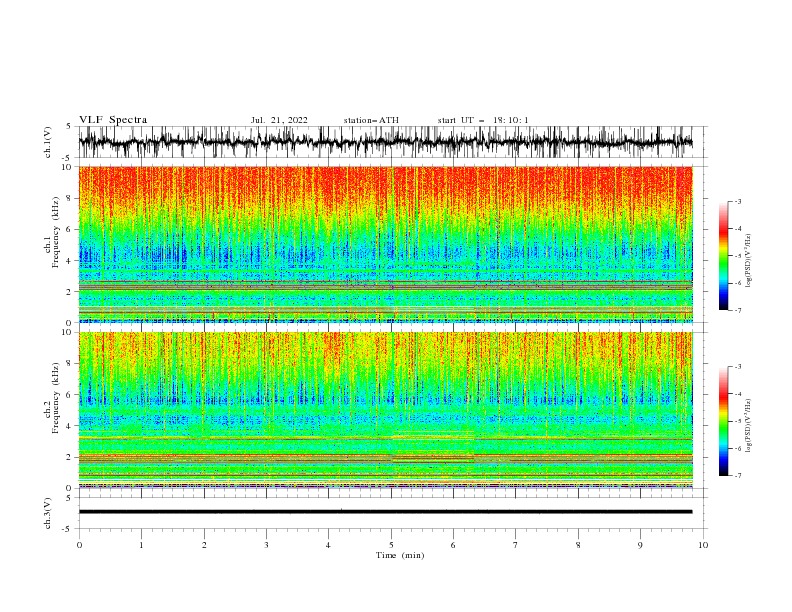Click the upper color scale bar beside ch.1

723,256
